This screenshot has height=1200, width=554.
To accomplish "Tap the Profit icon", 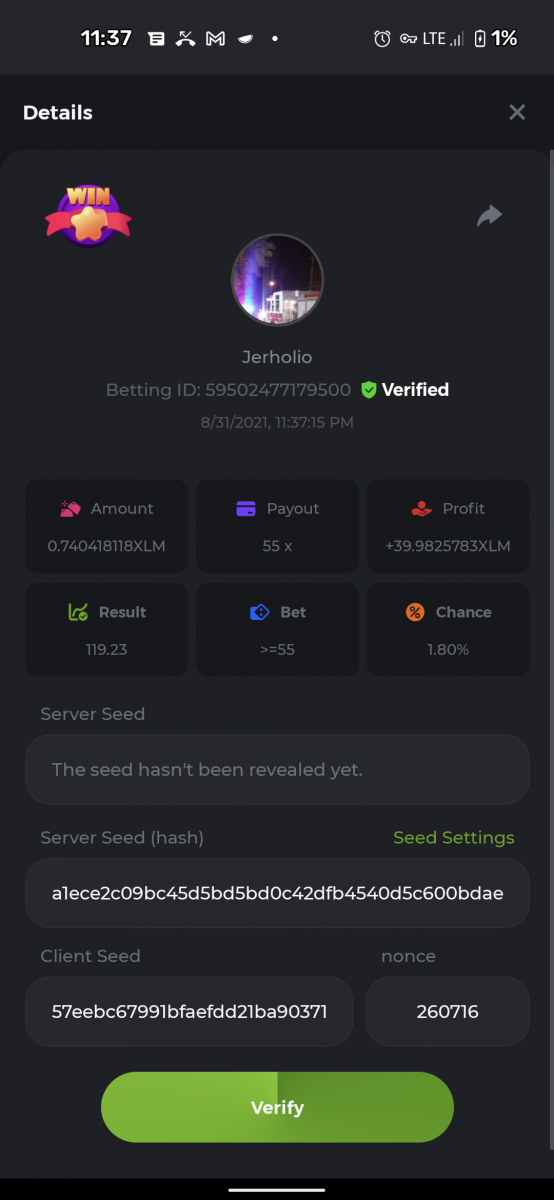I will (x=421, y=508).
